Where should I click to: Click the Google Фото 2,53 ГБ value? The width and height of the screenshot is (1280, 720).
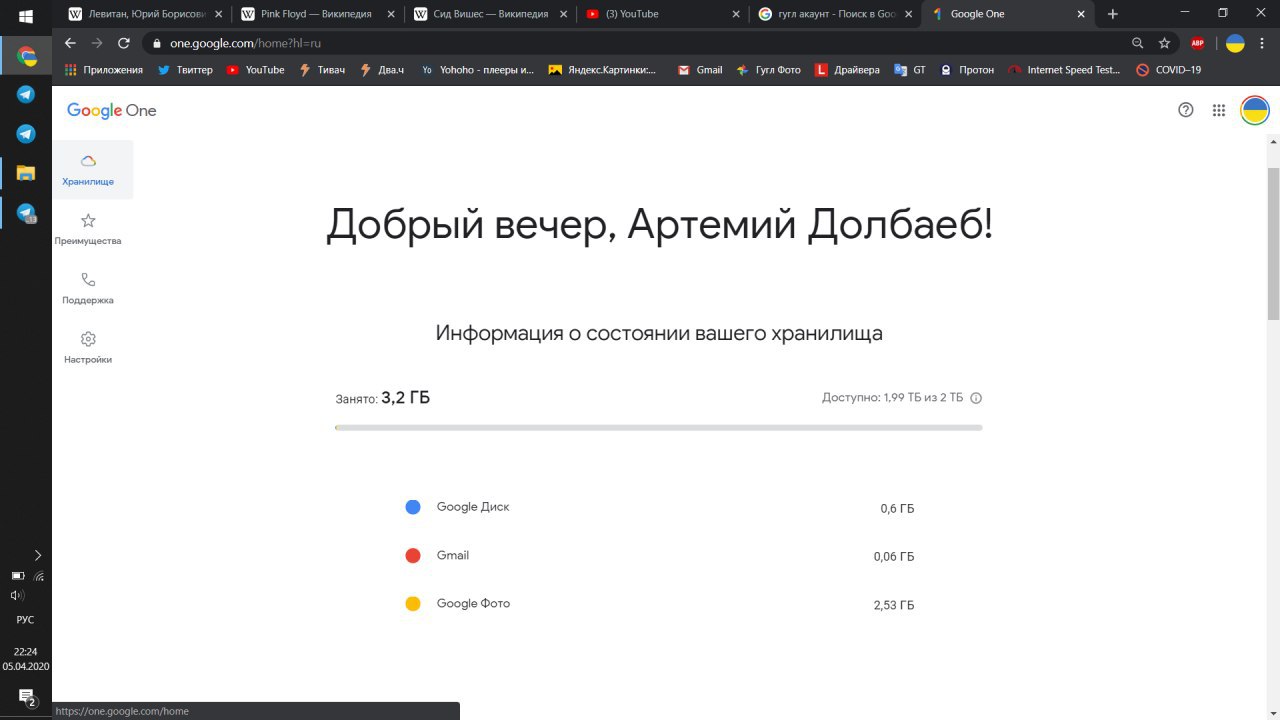tap(894, 605)
